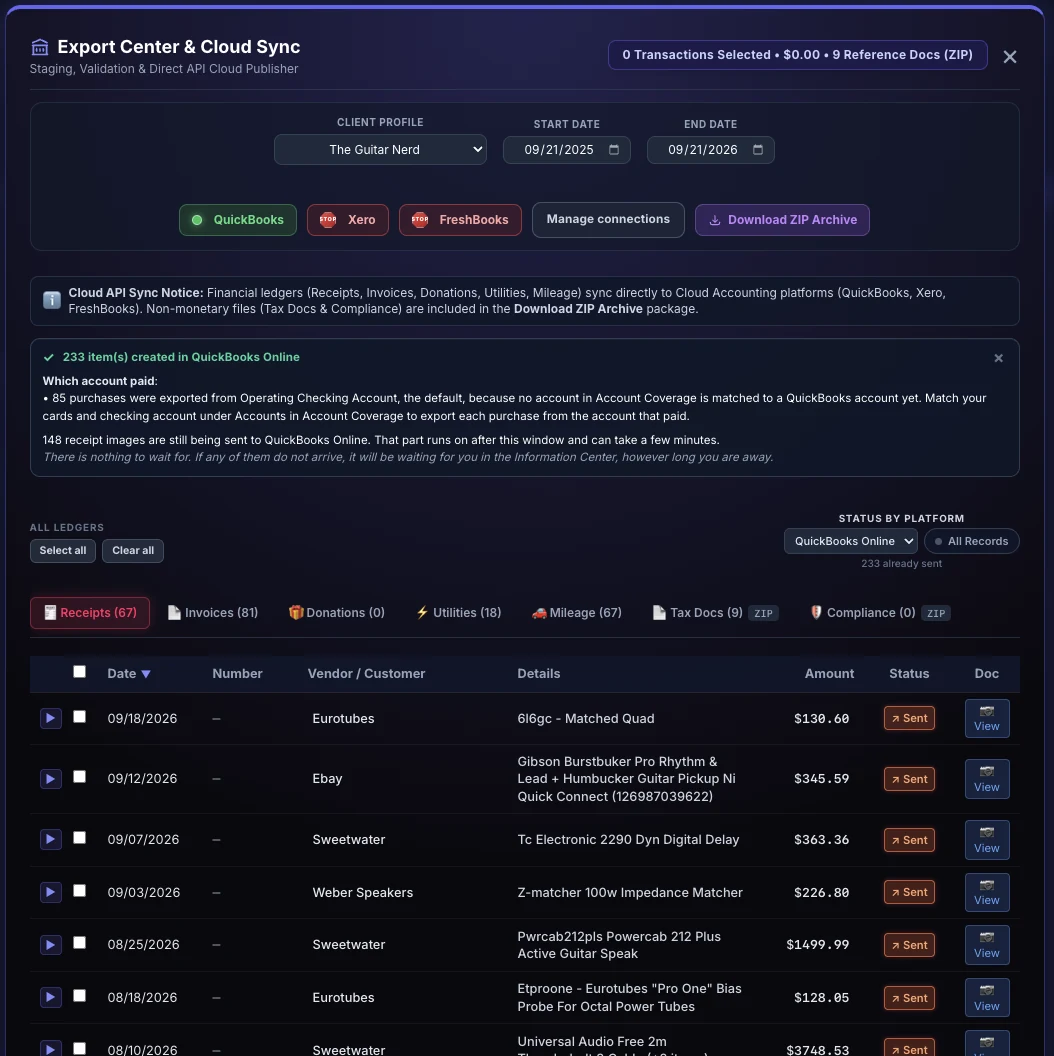Screen dimensions: 1054x1056
Task: Switch to the Receipts tab
Action: click(90, 613)
